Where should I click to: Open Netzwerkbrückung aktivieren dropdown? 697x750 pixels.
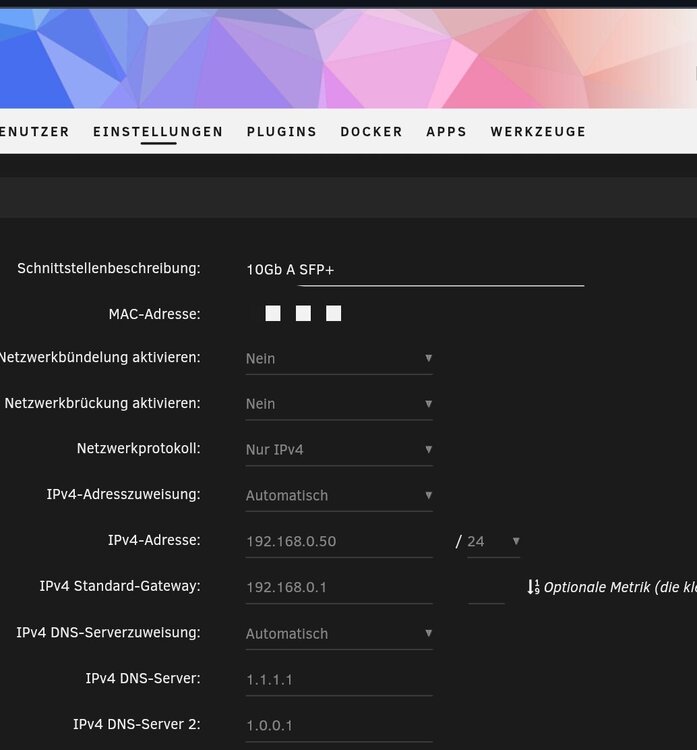pos(339,404)
